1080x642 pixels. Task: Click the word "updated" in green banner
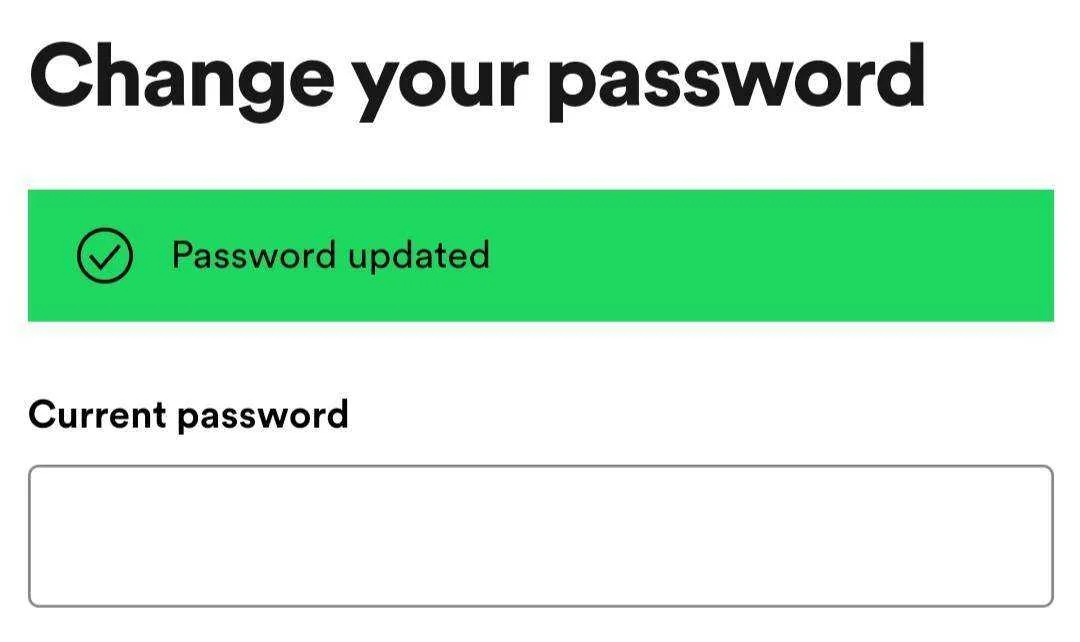coord(419,256)
